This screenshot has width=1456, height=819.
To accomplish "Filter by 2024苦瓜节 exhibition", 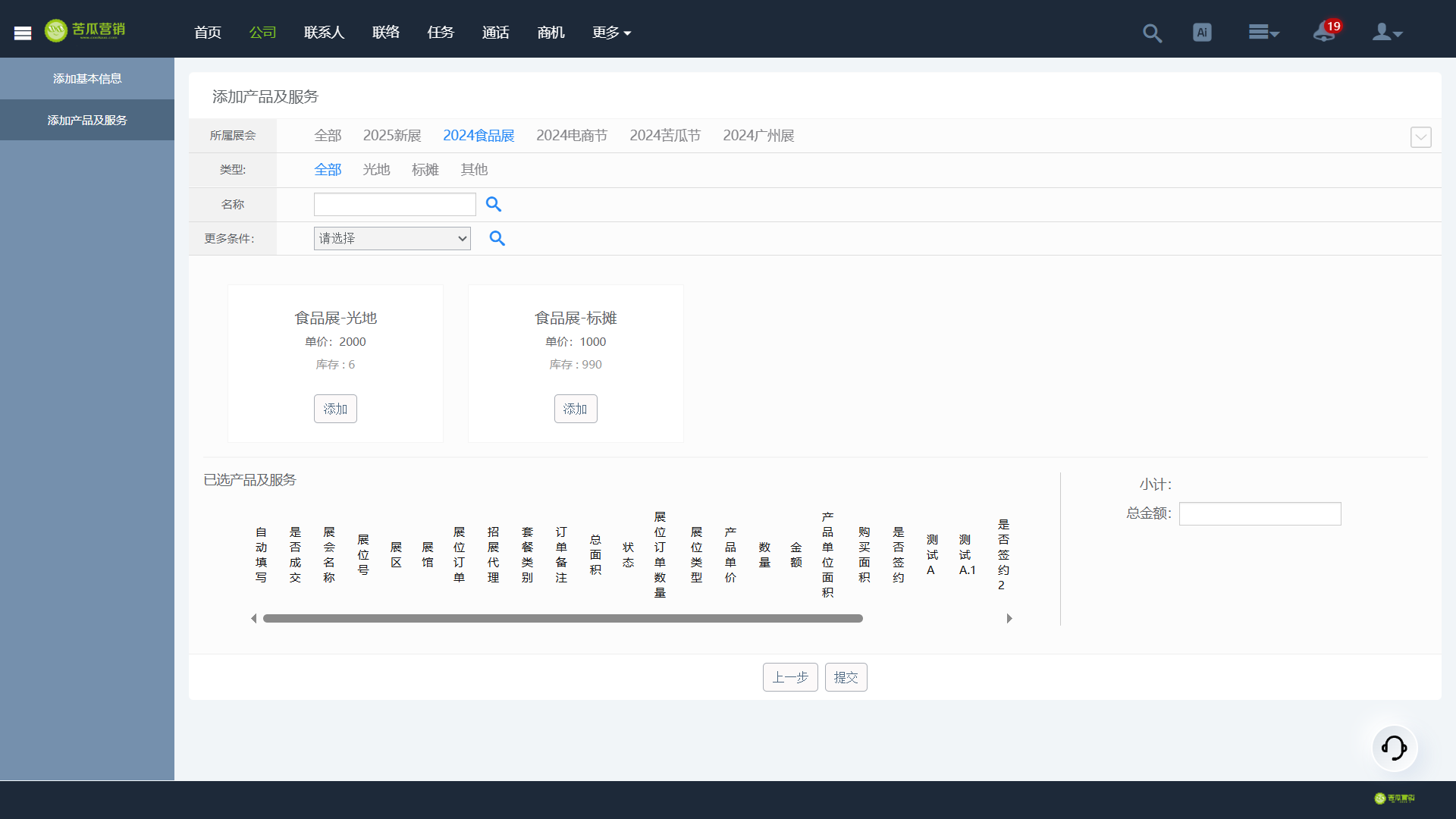I will 665,136.
